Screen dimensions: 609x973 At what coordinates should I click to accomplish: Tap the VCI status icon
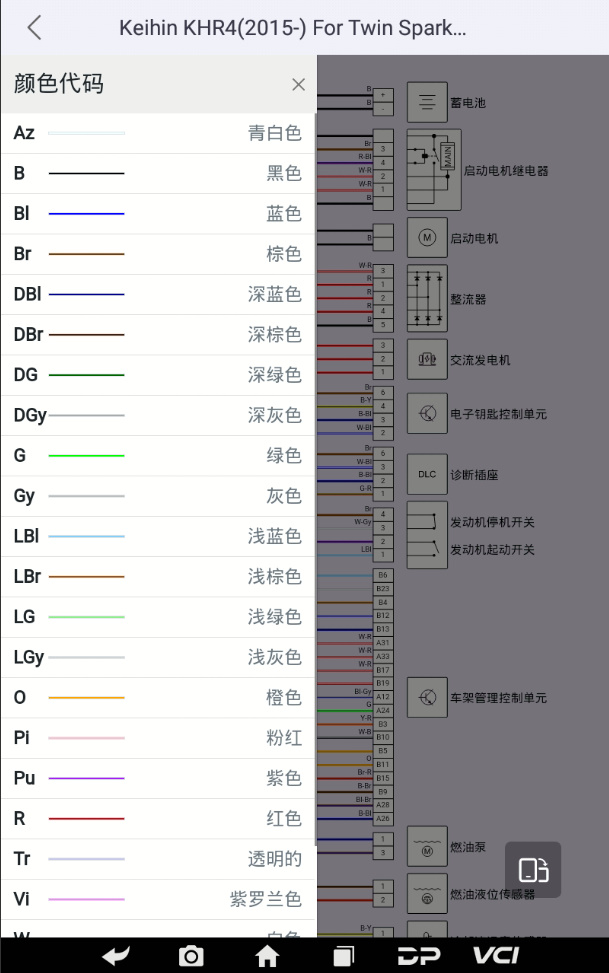point(495,956)
